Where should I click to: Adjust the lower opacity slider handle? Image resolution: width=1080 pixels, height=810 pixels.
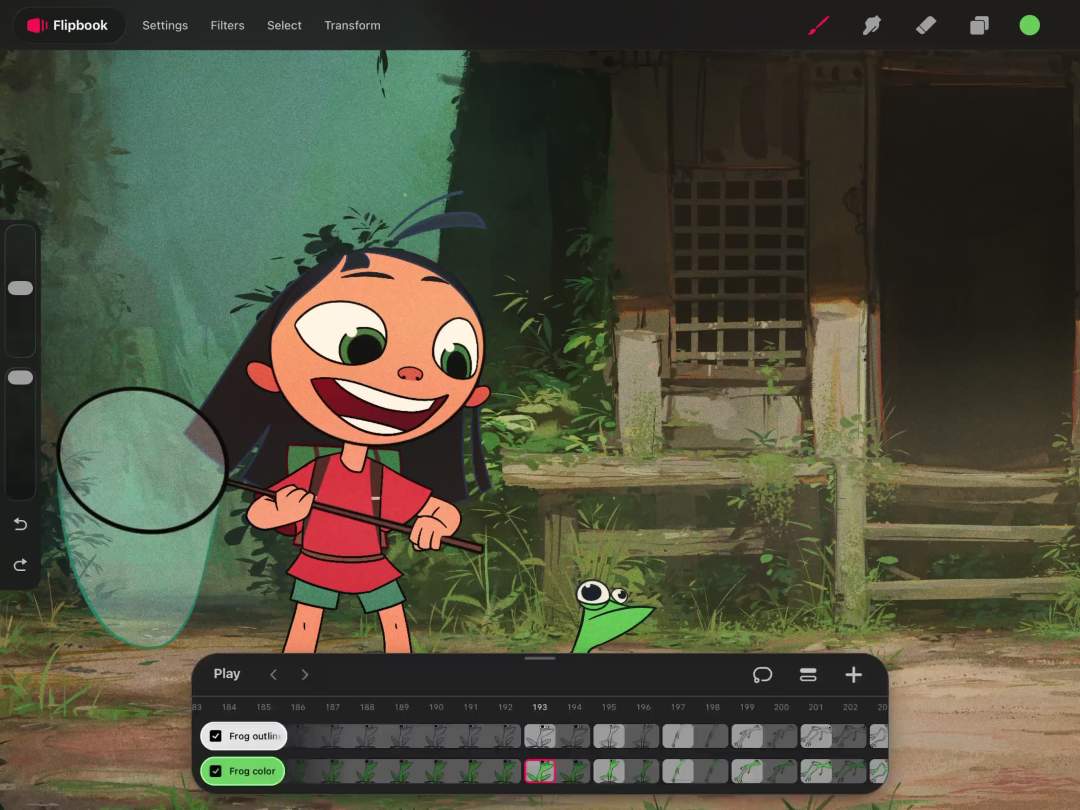coord(20,377)
